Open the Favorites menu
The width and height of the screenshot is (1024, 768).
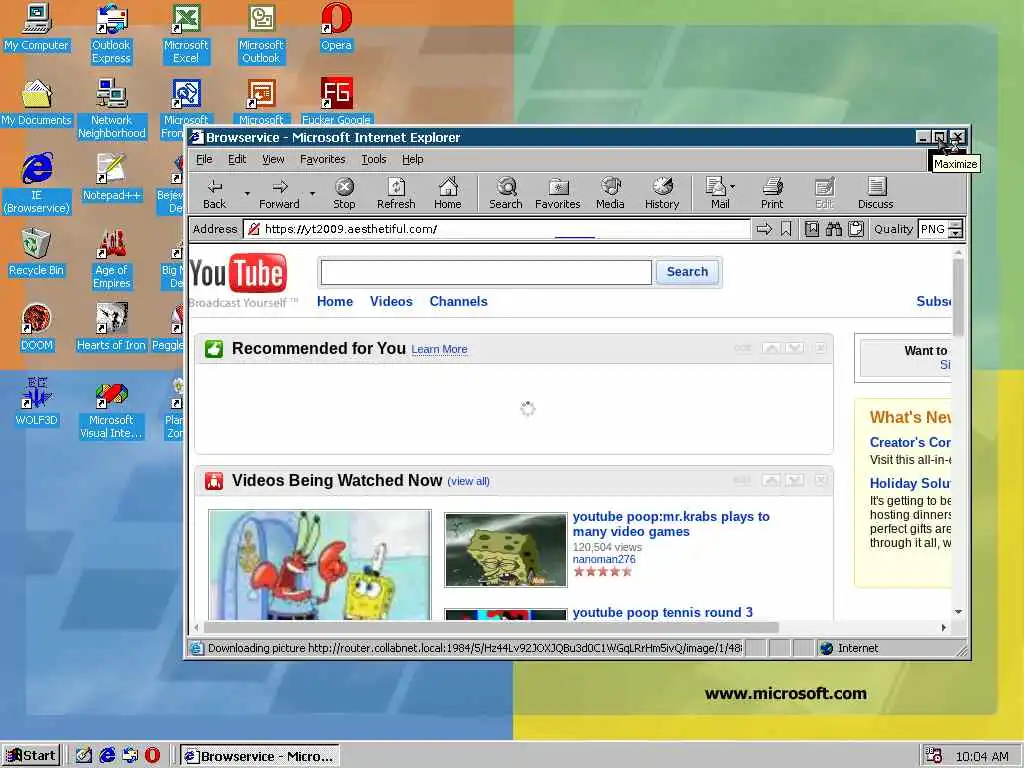pos(323,159)
